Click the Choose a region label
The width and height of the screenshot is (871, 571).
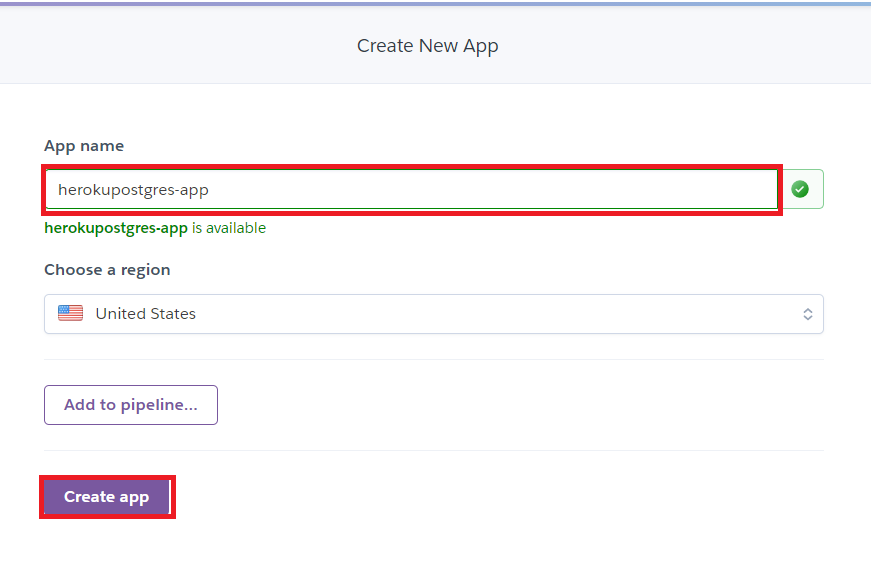coord(107,270)
